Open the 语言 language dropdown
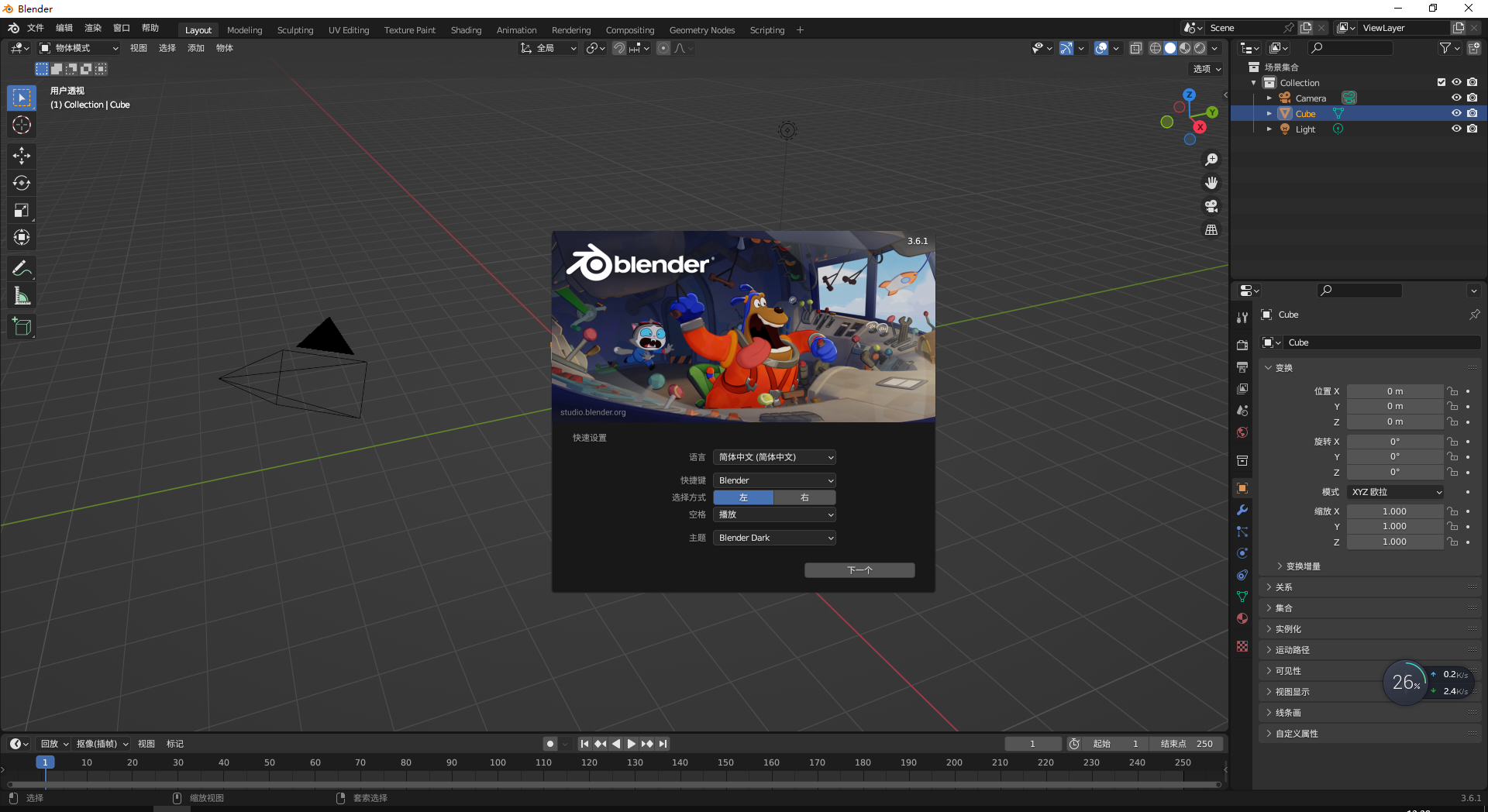The height and width of the screenshot is (812, 1488). click(x=774, y=457)
